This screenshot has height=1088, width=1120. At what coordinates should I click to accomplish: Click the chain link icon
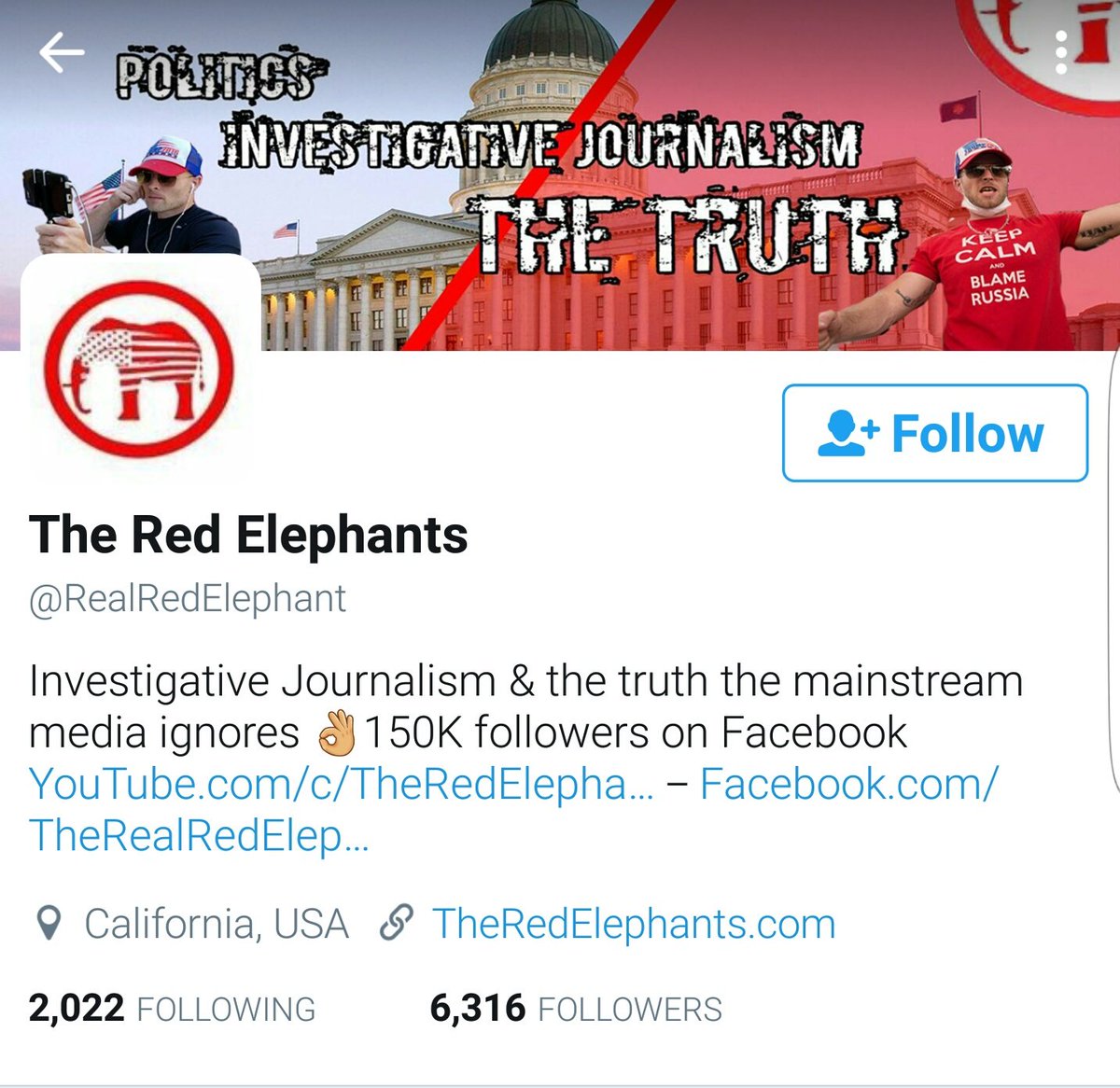(397, 924)
